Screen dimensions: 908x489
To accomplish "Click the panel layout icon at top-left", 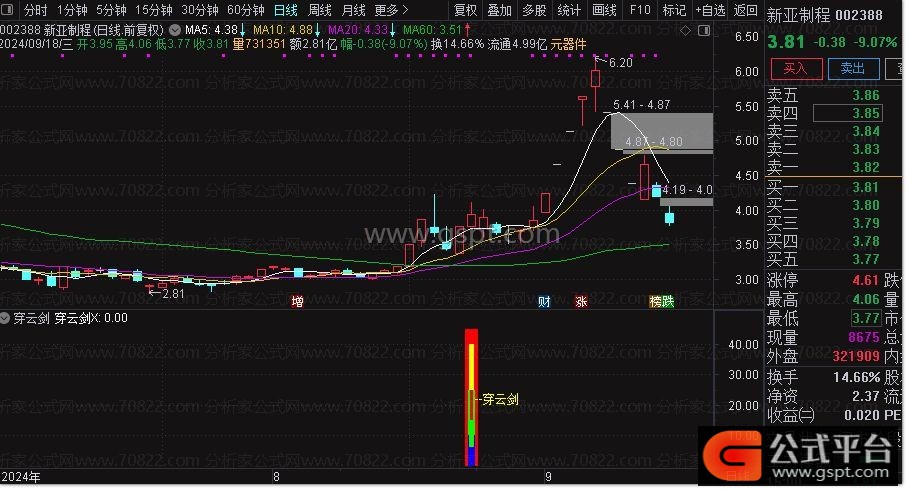I will coord(8,10).
